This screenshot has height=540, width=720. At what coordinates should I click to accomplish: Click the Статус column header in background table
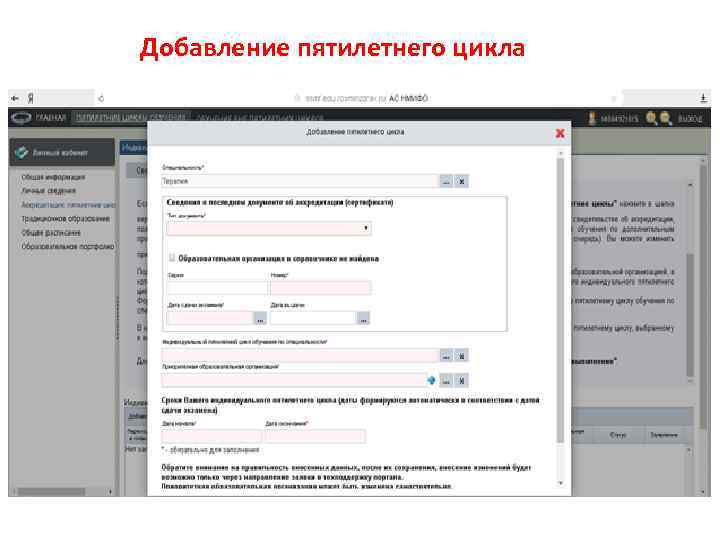618,435
